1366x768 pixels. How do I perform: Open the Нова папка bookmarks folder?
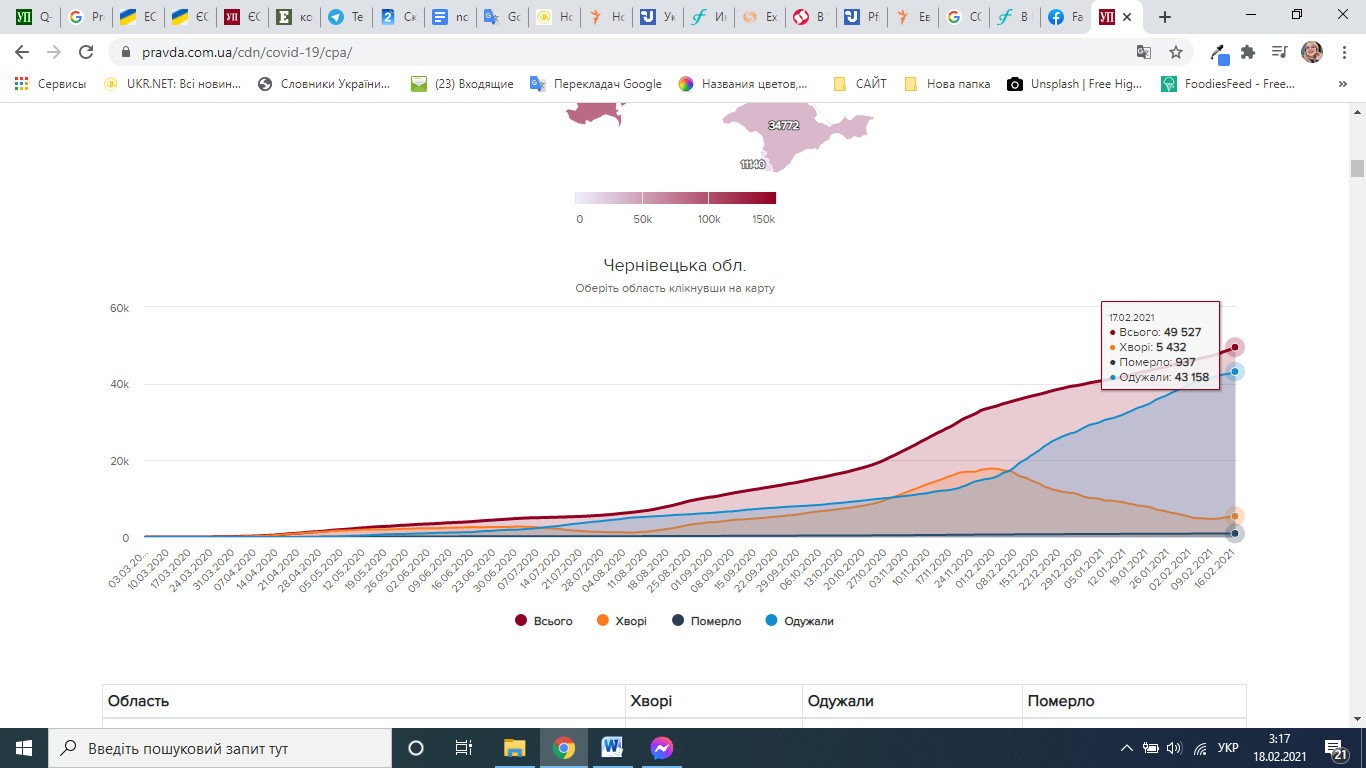click(947, 84)
